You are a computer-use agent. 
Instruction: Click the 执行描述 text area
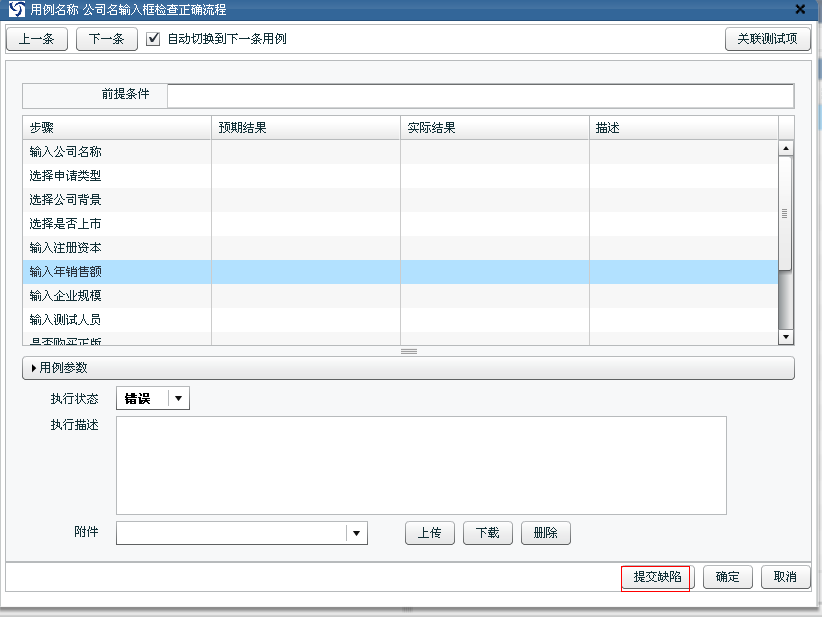(x=421, y=465)
